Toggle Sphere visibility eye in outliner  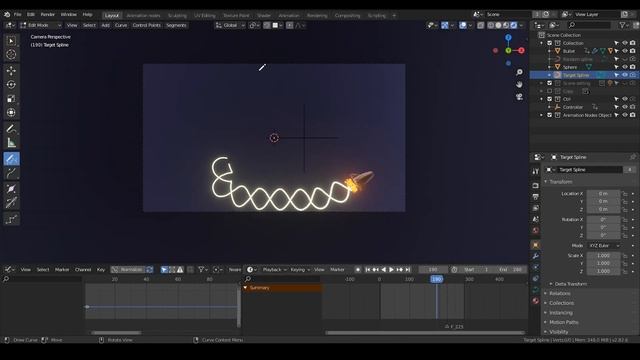624,67
